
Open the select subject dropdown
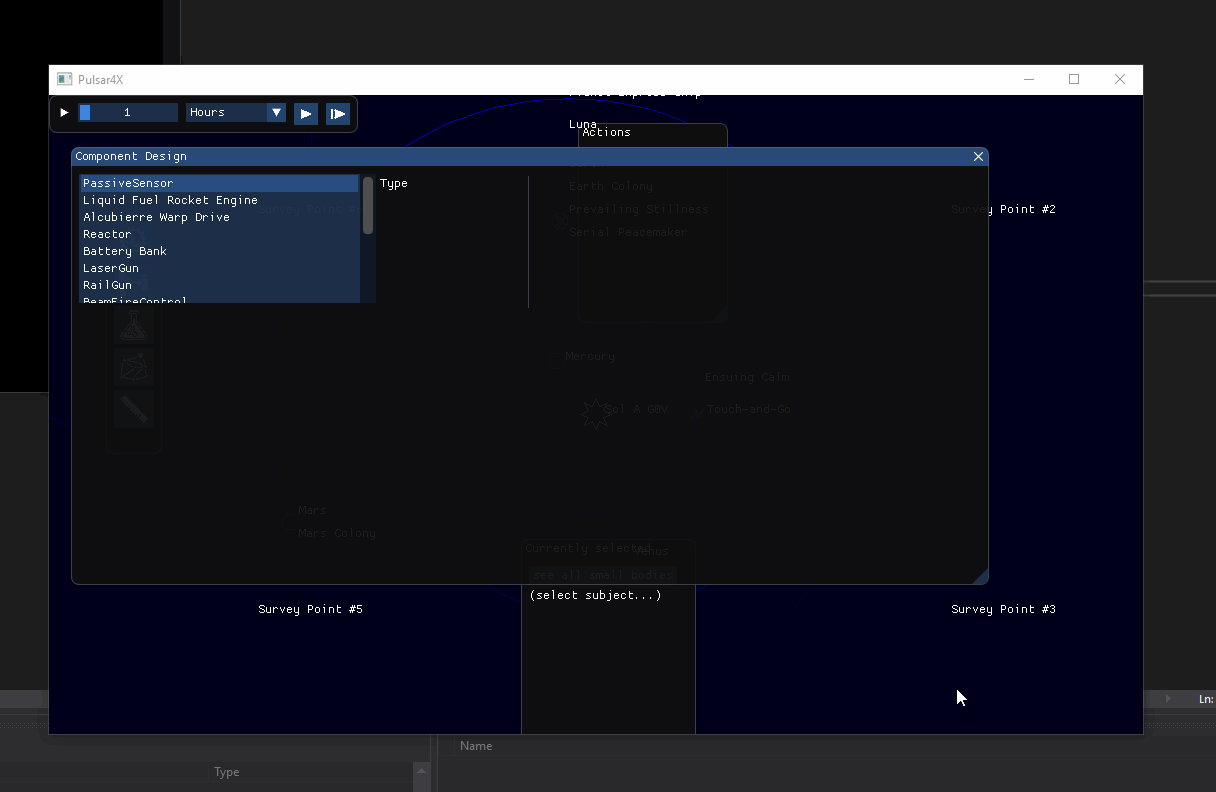[x=595, y=595]
